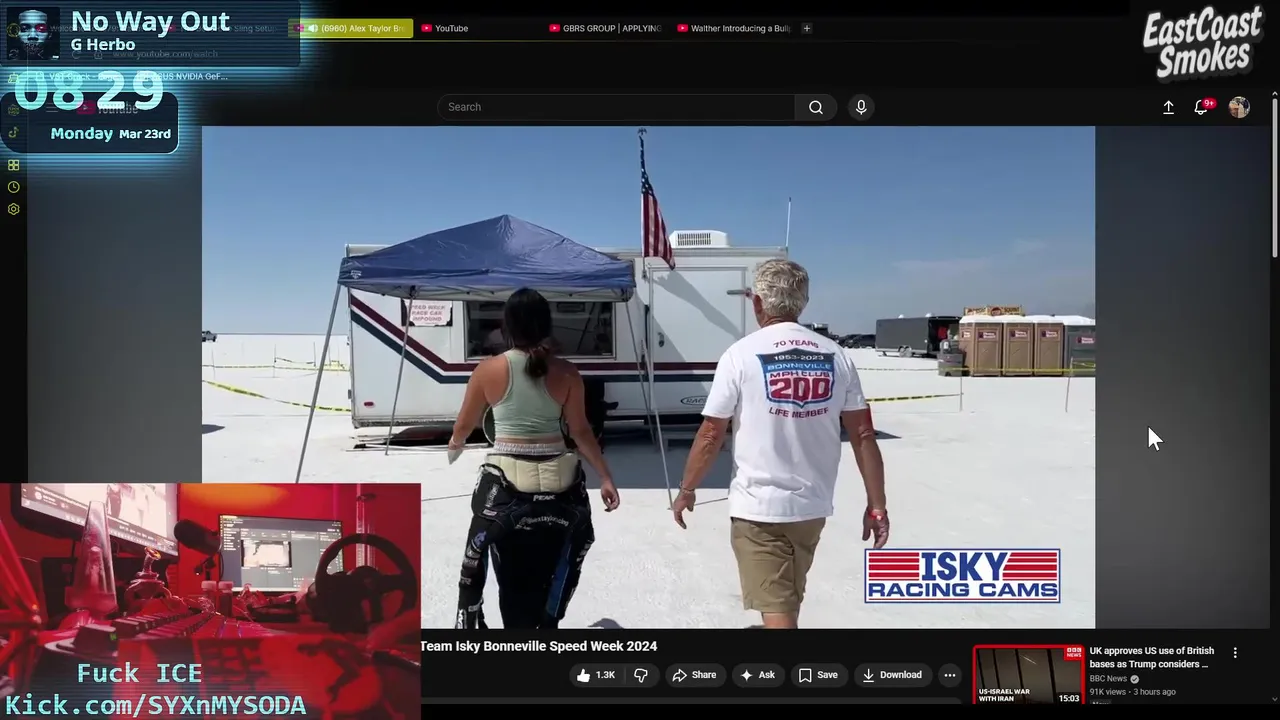Click the '91K views' text on the BBC video
Viewport: 1280px width, 720px height.
pyautogui.click(x=1109, y=692)
